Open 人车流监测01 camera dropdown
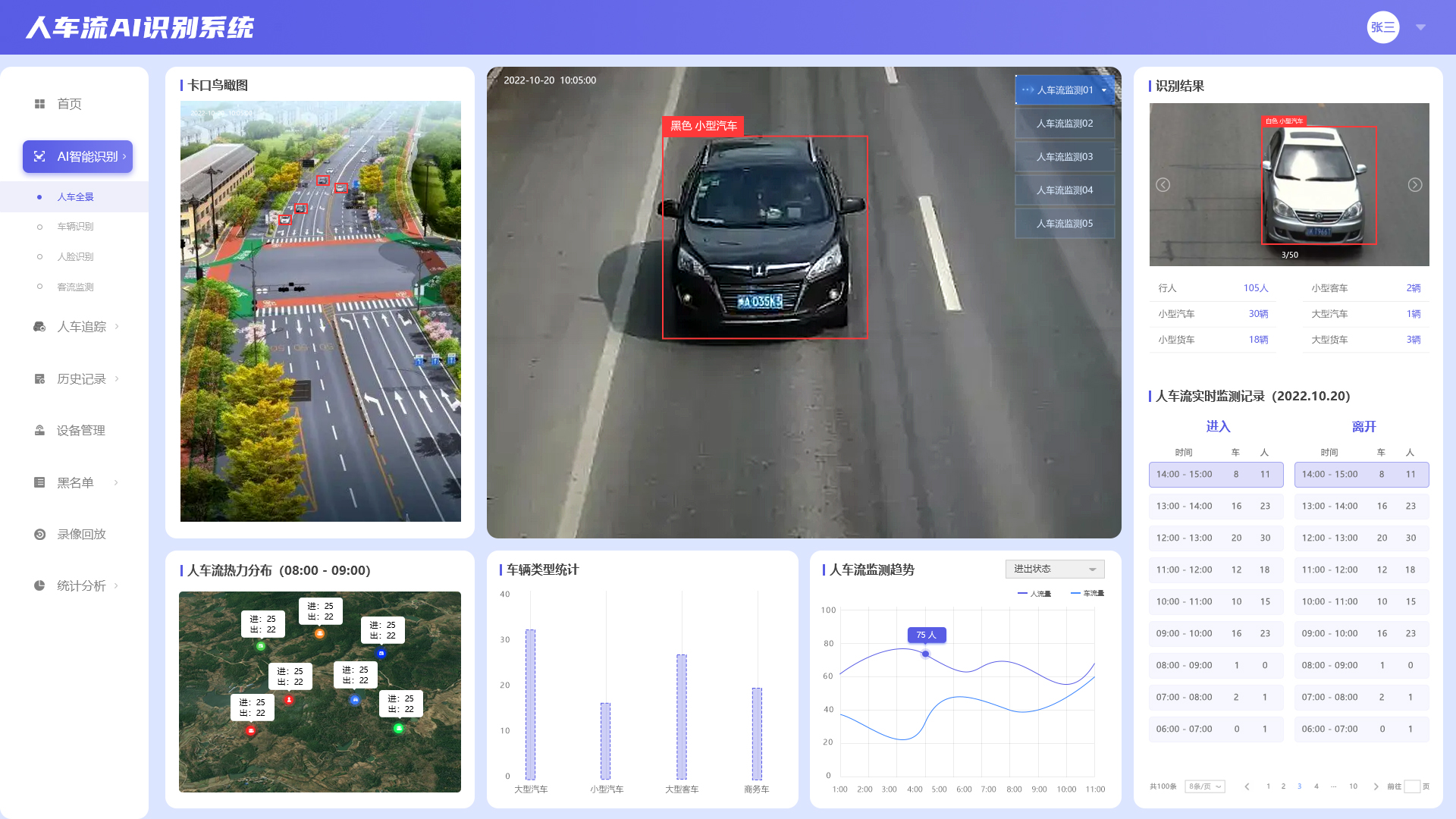 coord(1065,90)
